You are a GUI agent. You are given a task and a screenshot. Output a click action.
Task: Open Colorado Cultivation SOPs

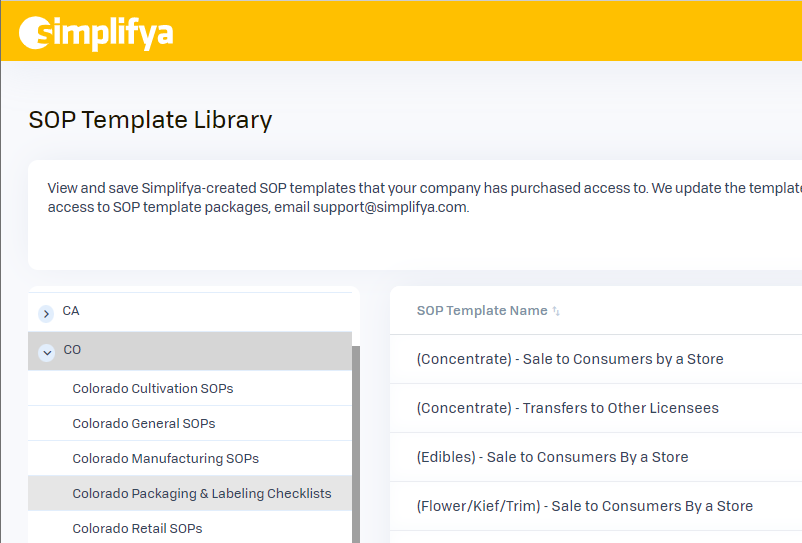pyautogui.click(x=152, y=388)
